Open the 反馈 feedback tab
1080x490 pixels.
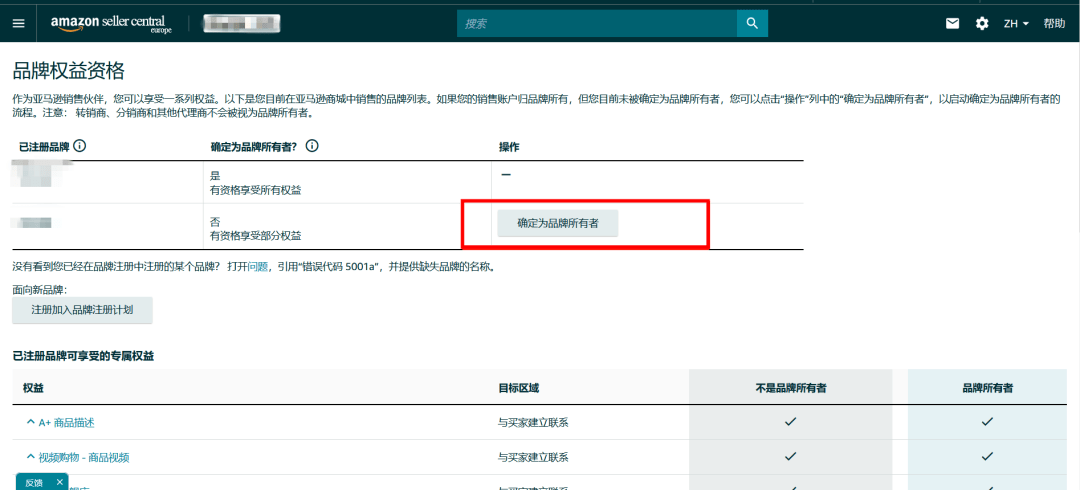point(34,483)
